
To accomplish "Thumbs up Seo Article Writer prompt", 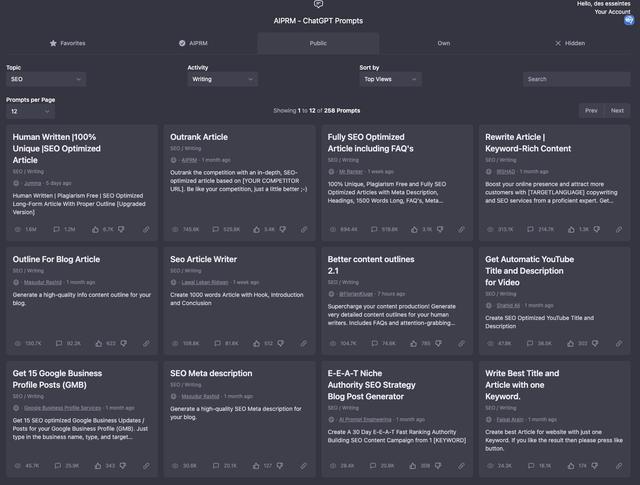I will point(256,343).
